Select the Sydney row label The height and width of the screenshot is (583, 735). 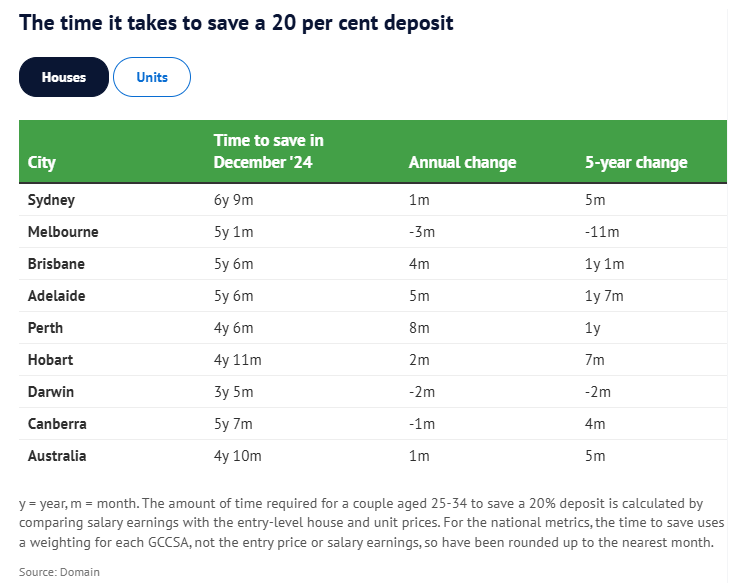click(x=52, y=200)
